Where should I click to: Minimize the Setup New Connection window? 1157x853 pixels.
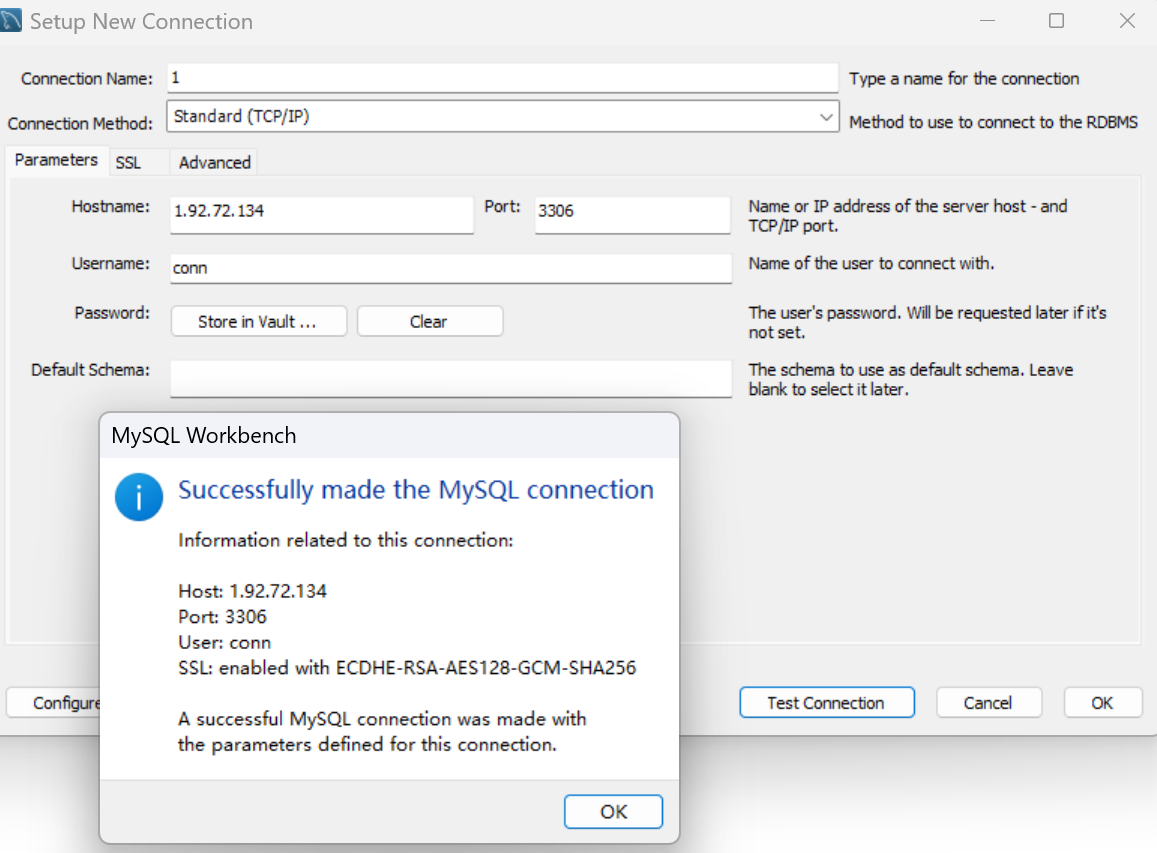pos(987,21)
